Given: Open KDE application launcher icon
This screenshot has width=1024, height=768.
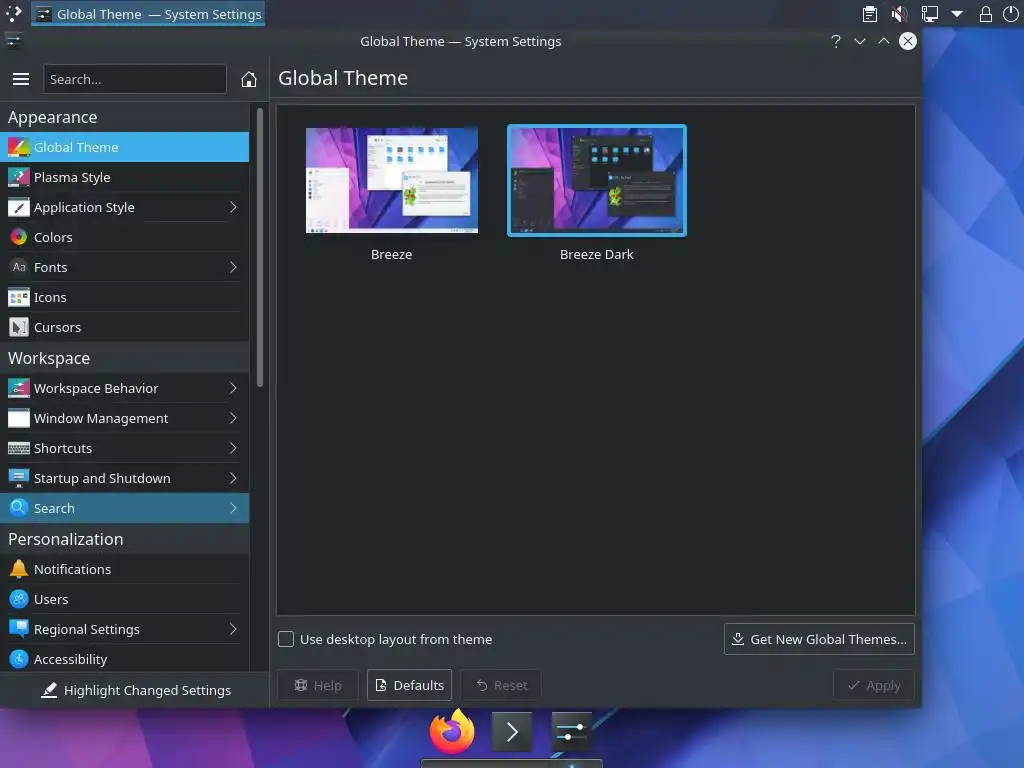Looking at the screenshot, I should tap(14, 14).
